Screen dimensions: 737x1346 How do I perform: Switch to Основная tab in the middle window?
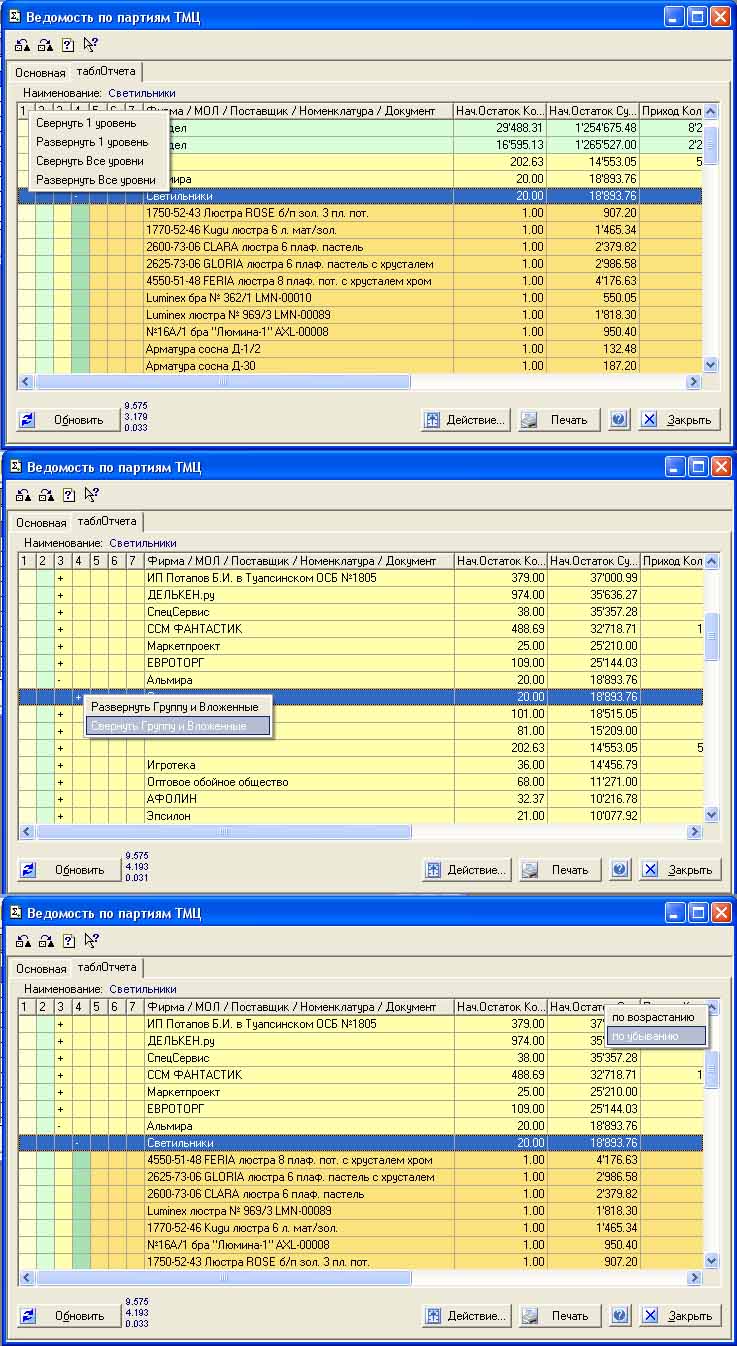(x=41, y=522)
